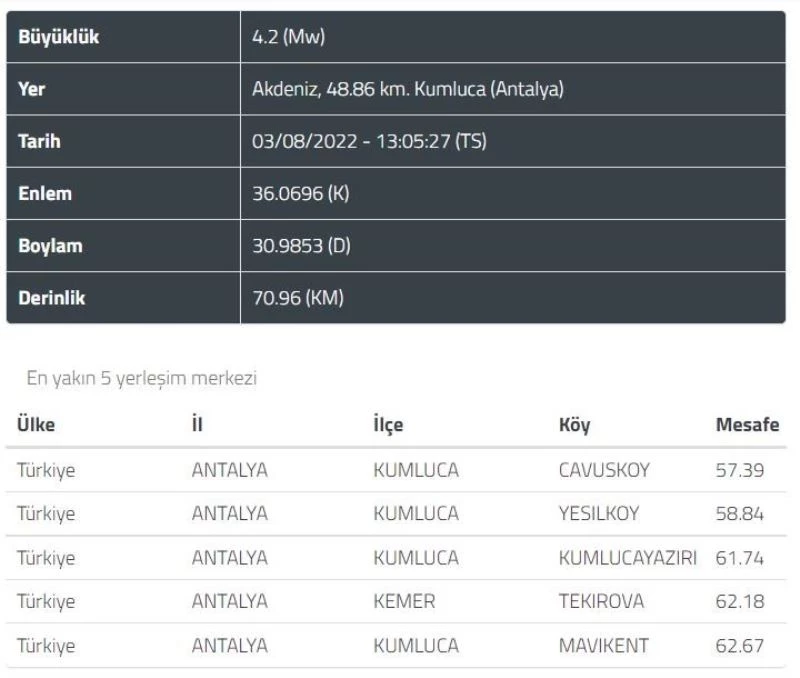Click the Mesafe column header
The height and width of the screenshot is (678, 800).
747,425
